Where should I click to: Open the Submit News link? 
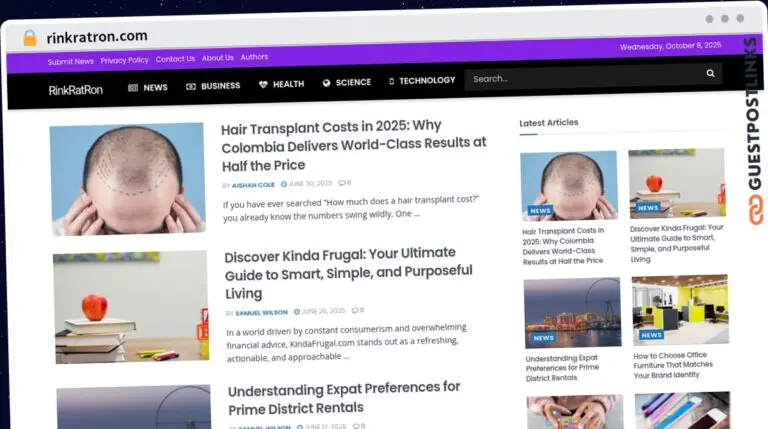71,62
